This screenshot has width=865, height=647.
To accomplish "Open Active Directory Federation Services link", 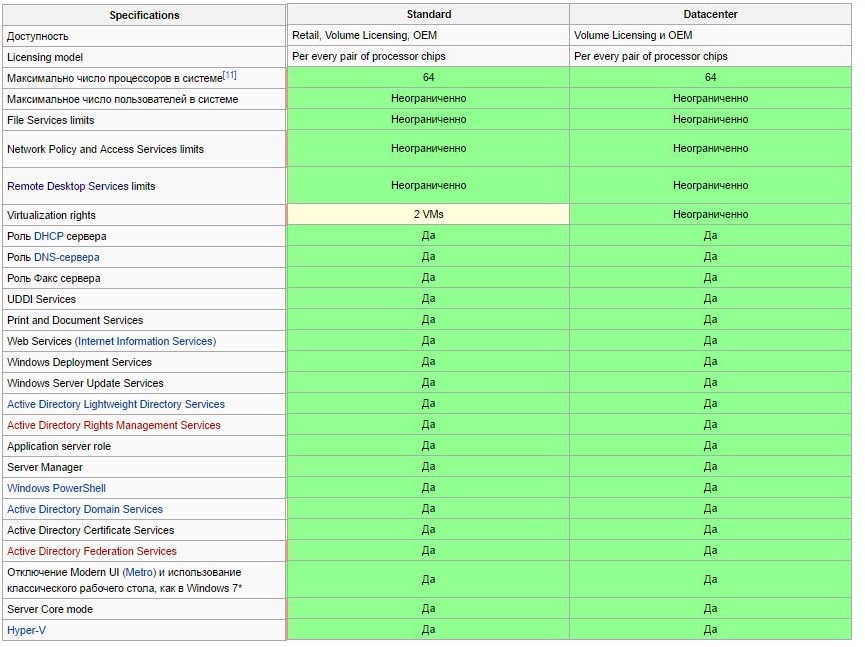I will pos(92,550).
